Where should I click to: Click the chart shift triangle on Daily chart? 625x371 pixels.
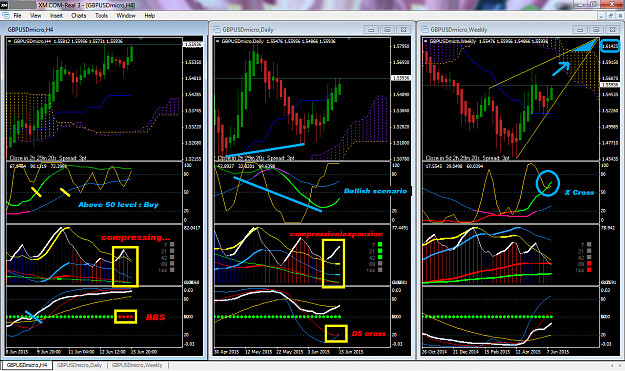pyautogui.click(x=349, y=39)
